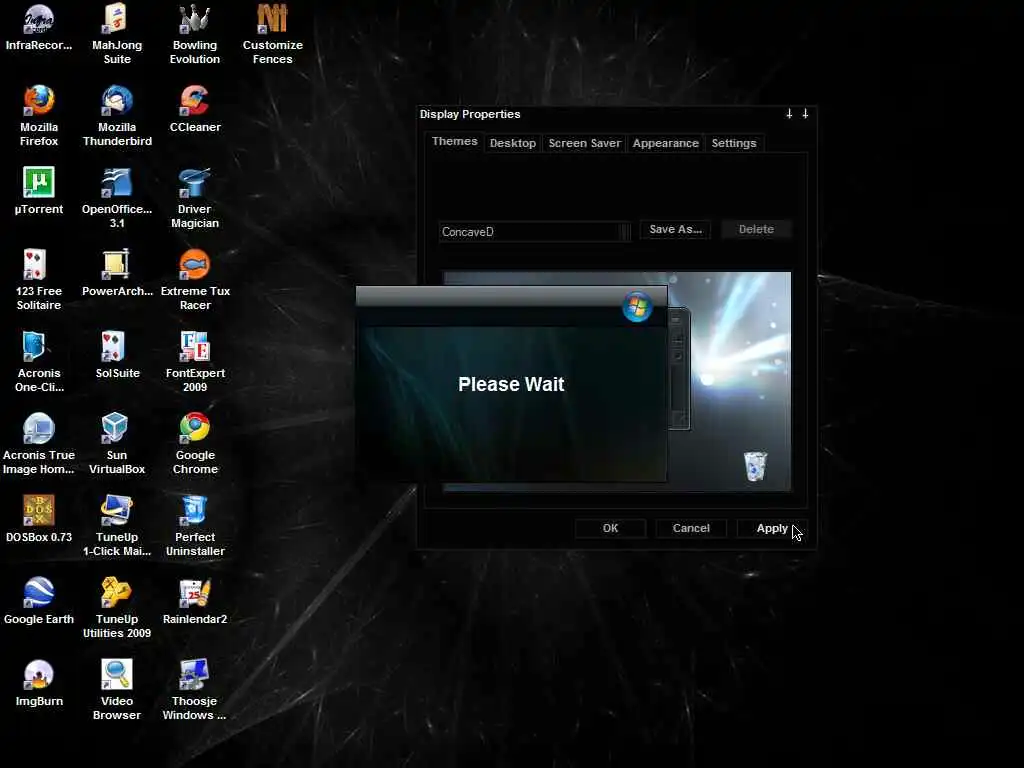Open Bowling Evolution desktop icon
1024x768 pixels.
[x=195, y=33]
